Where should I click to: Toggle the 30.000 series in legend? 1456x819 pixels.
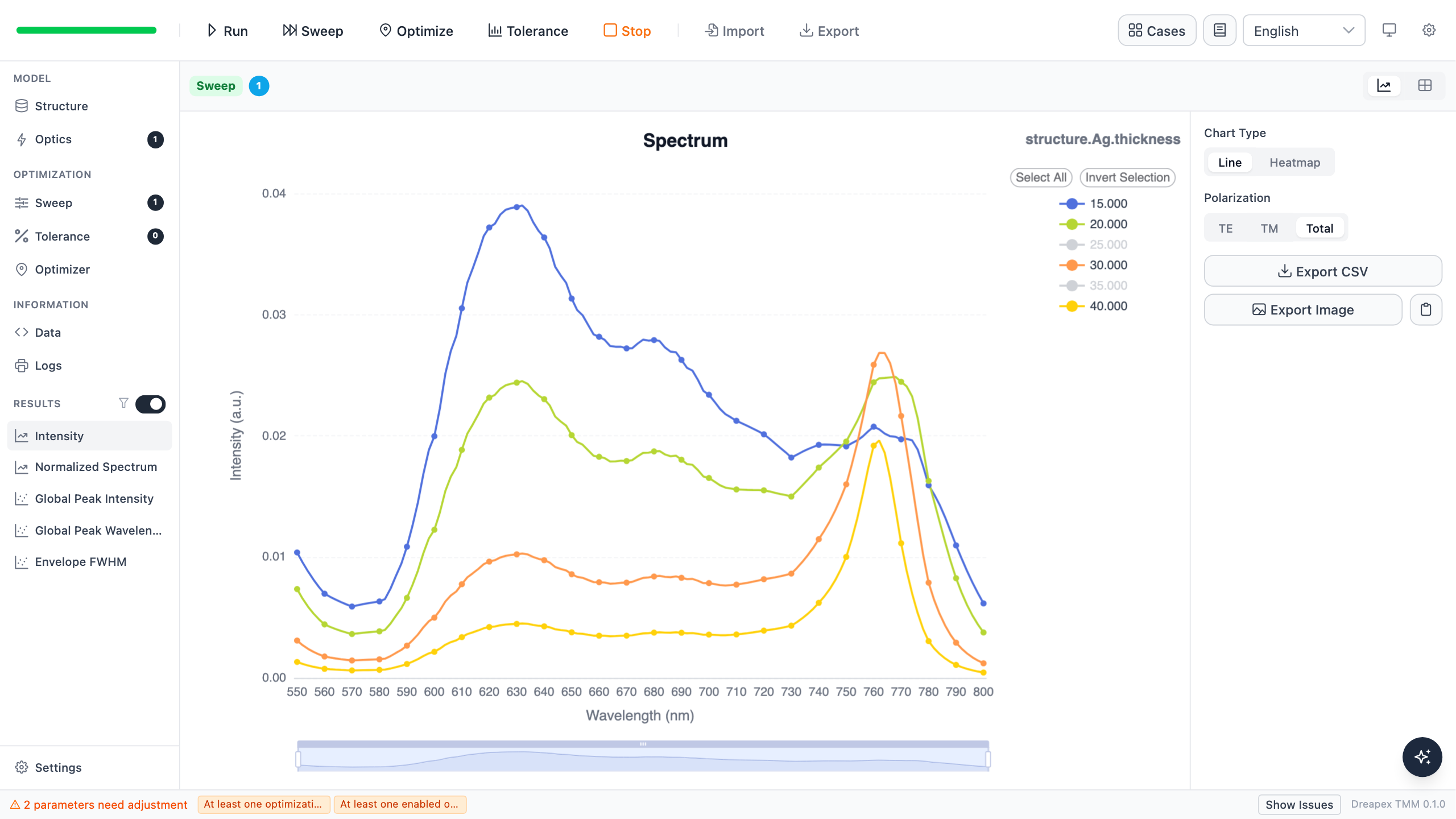[1093, 265]
